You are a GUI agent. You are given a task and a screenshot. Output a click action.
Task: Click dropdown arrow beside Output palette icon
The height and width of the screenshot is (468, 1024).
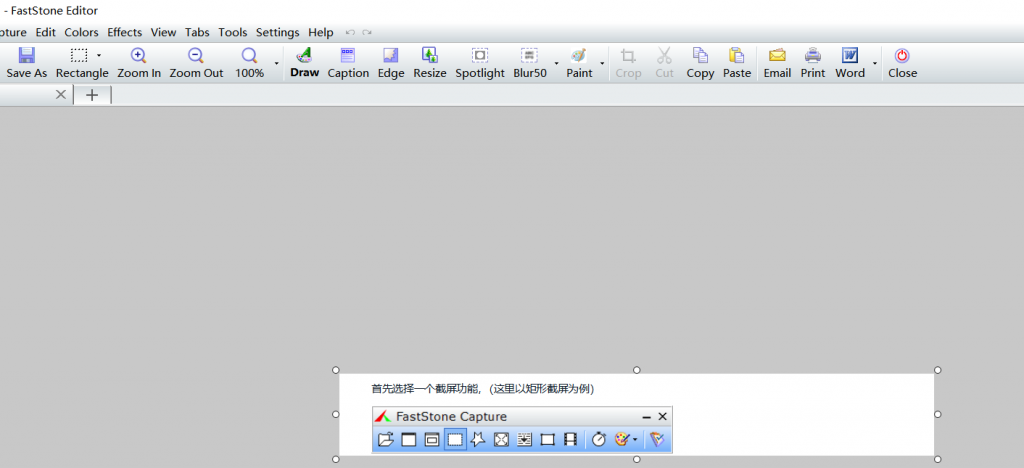[x=635, y=441]
